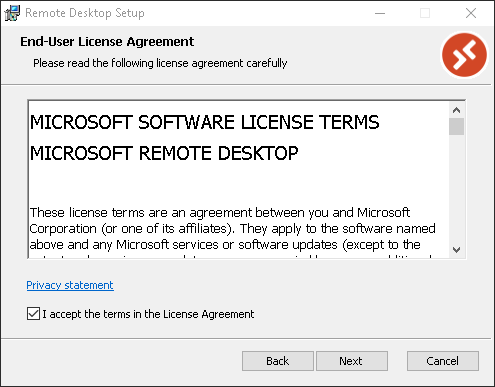The height and width of the screenshot is (387, 495).
Task: Continue the setup with Next
Action: pos(351,361)
